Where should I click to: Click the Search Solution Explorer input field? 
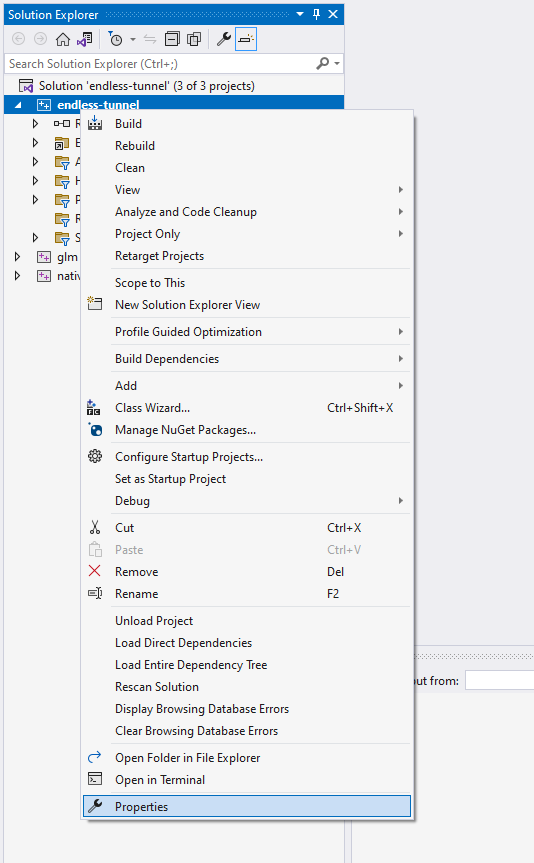click(x=160, y=64)
